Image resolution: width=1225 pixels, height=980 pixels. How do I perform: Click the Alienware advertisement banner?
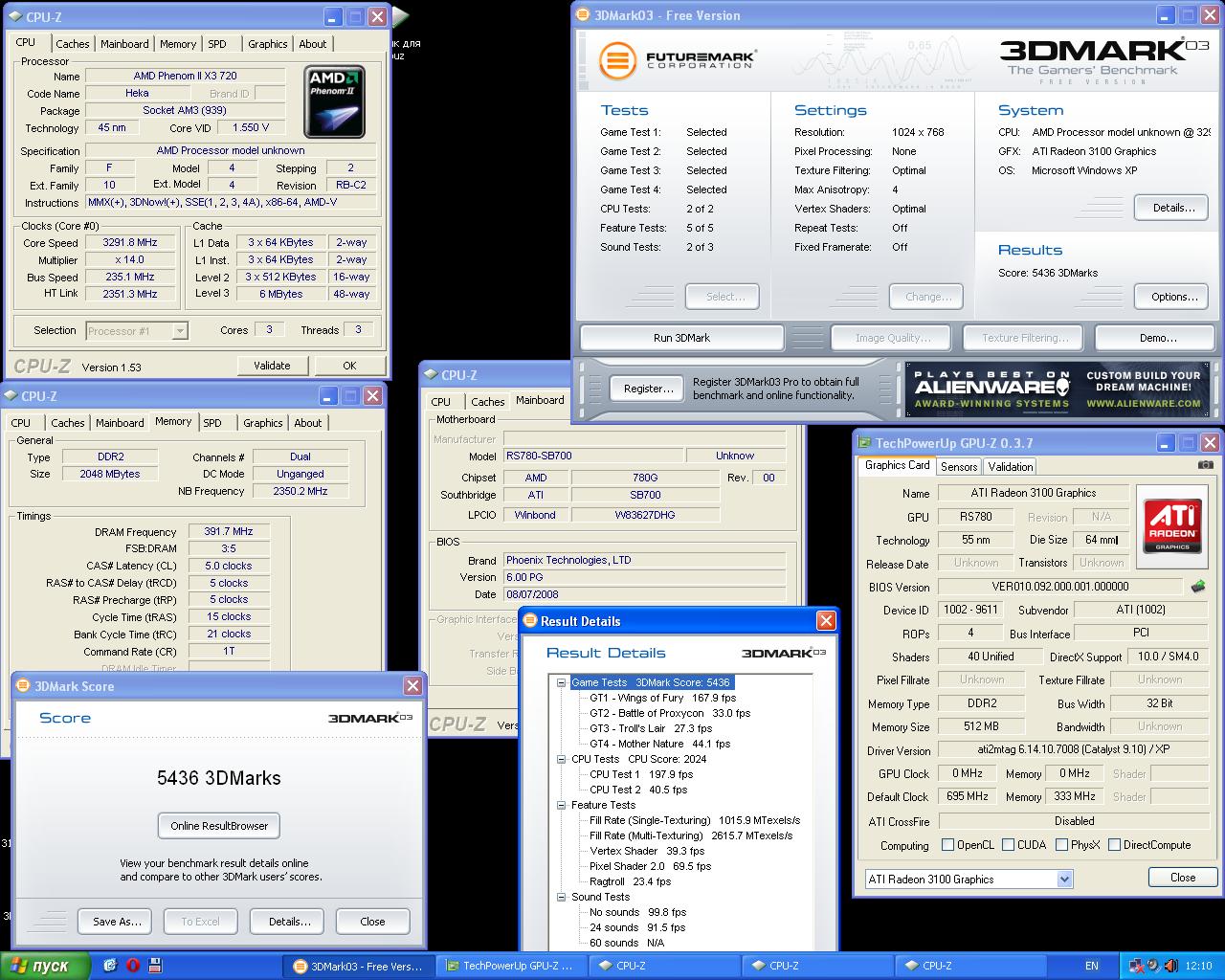(1058, 390)
